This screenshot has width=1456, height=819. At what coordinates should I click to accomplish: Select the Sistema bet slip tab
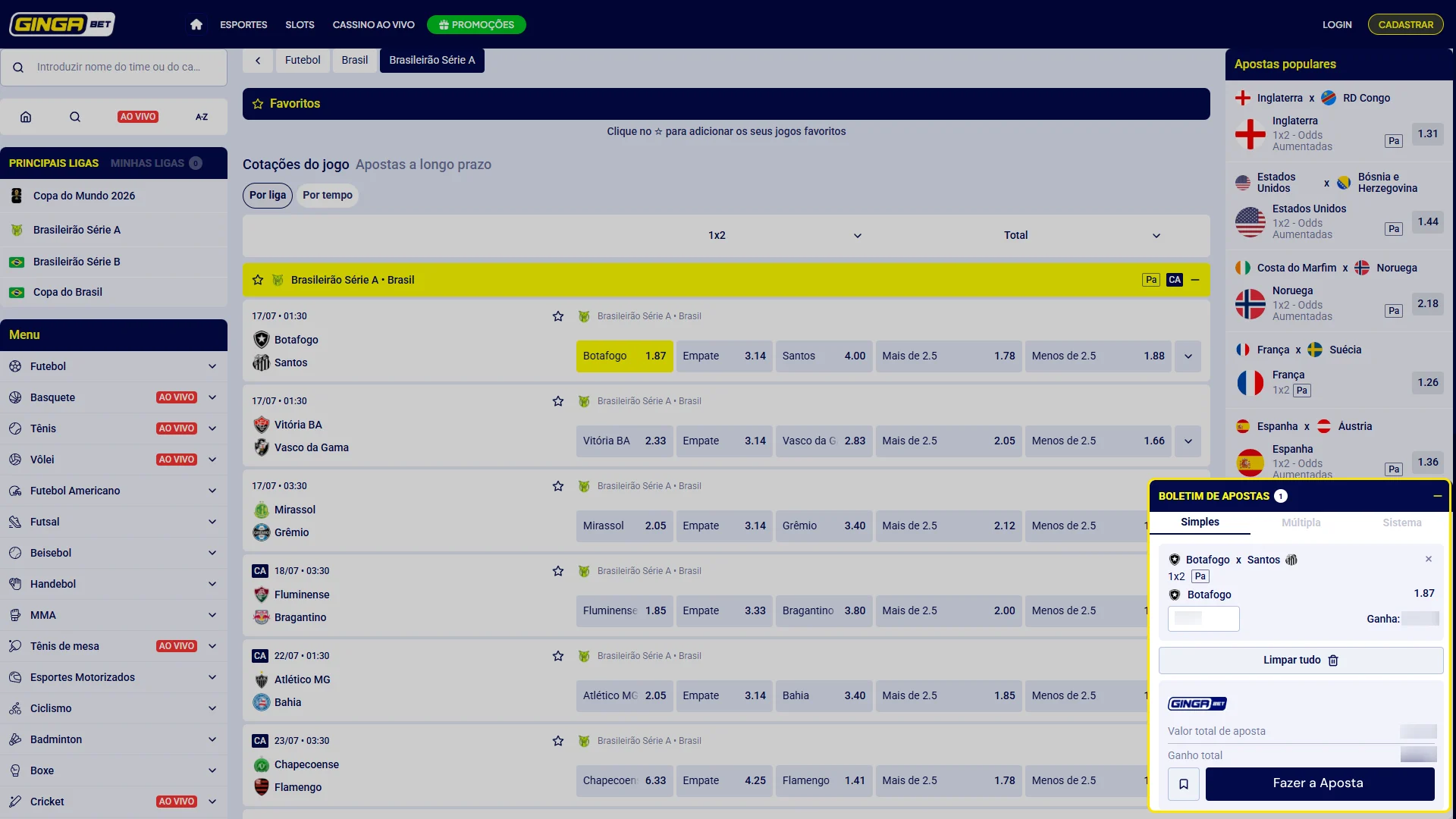point(1402,522)
